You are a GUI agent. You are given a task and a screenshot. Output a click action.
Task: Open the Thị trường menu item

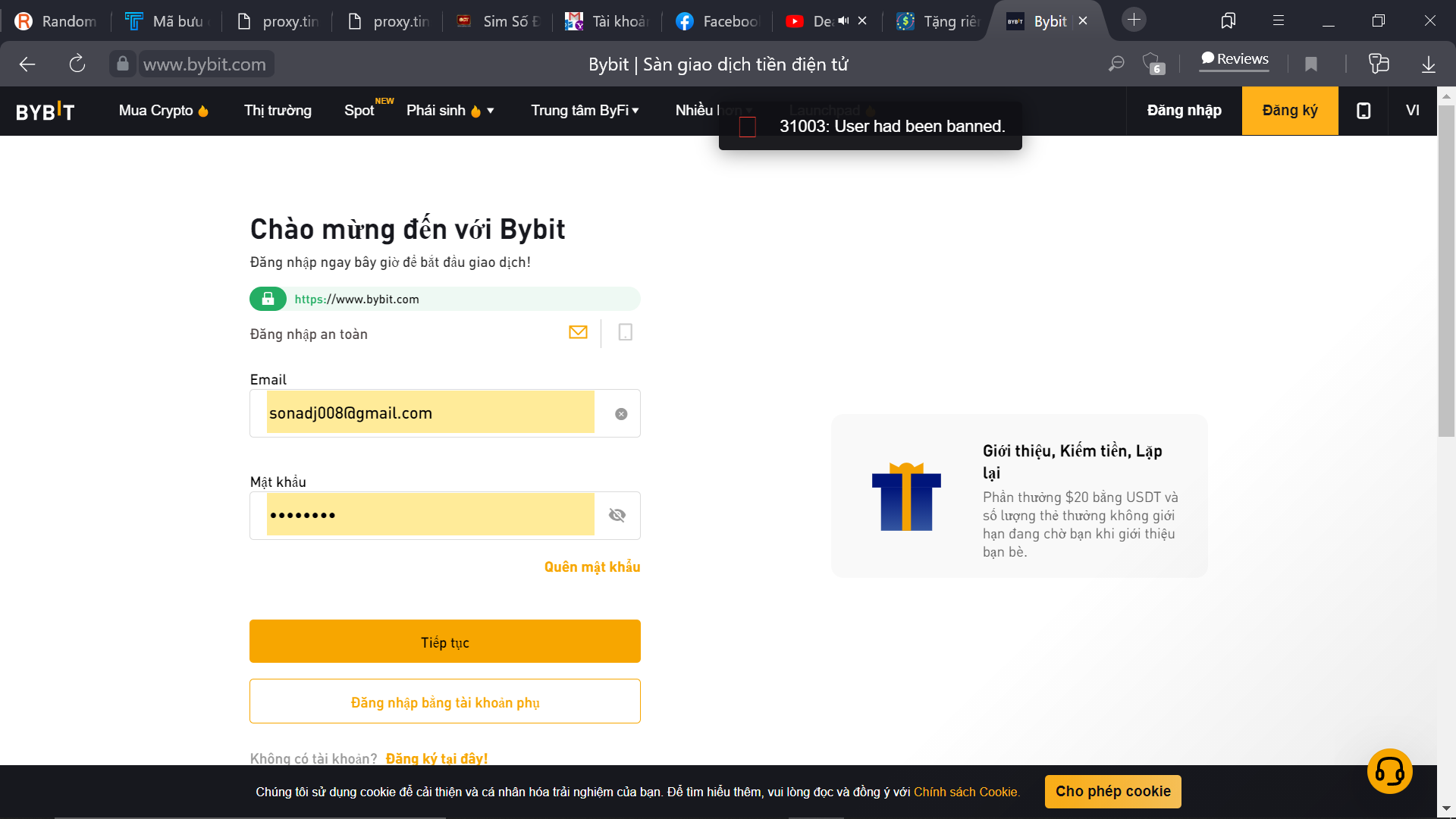278,111
